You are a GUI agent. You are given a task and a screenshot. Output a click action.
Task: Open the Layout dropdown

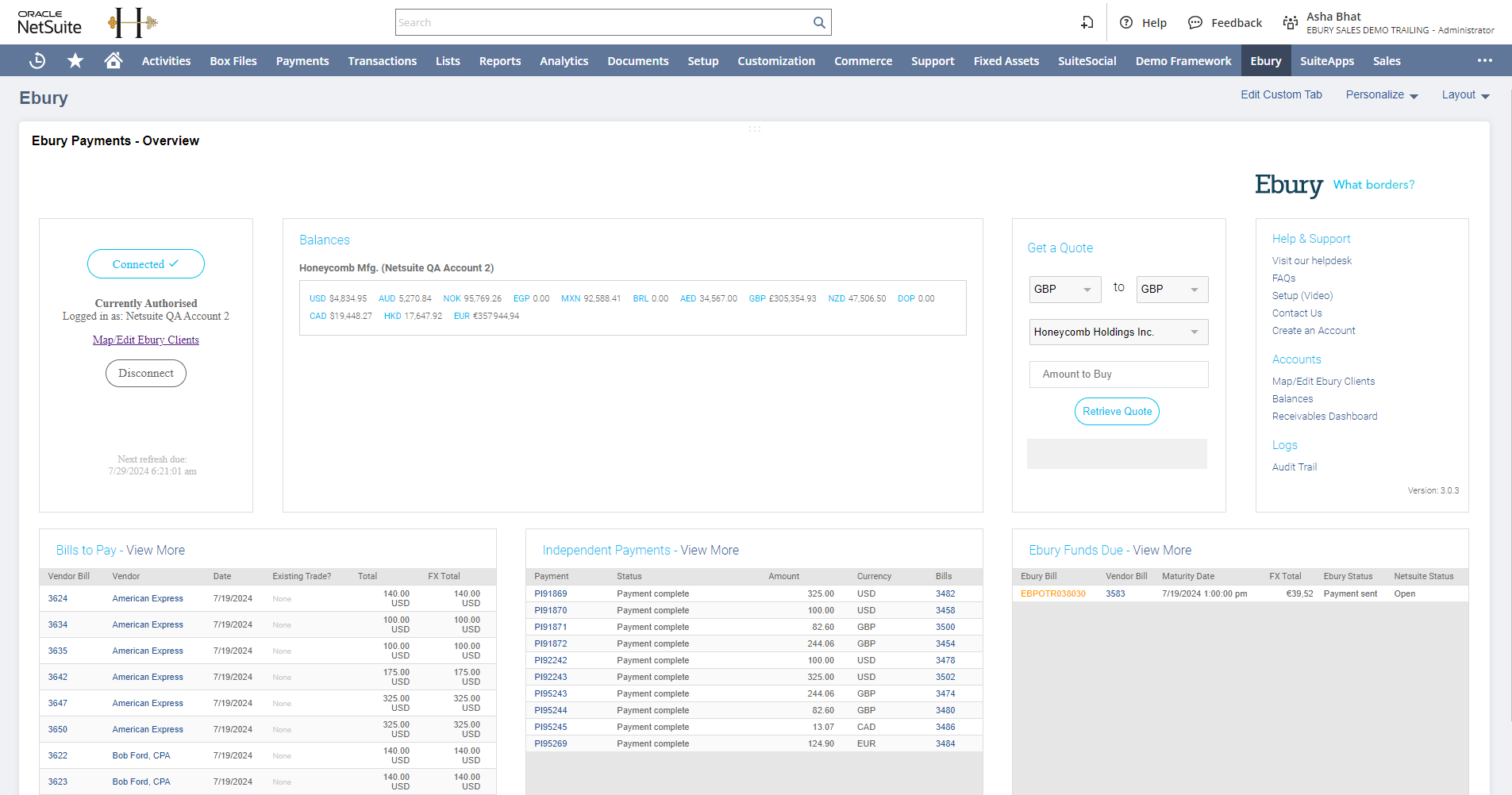(x=1465, y=95)
